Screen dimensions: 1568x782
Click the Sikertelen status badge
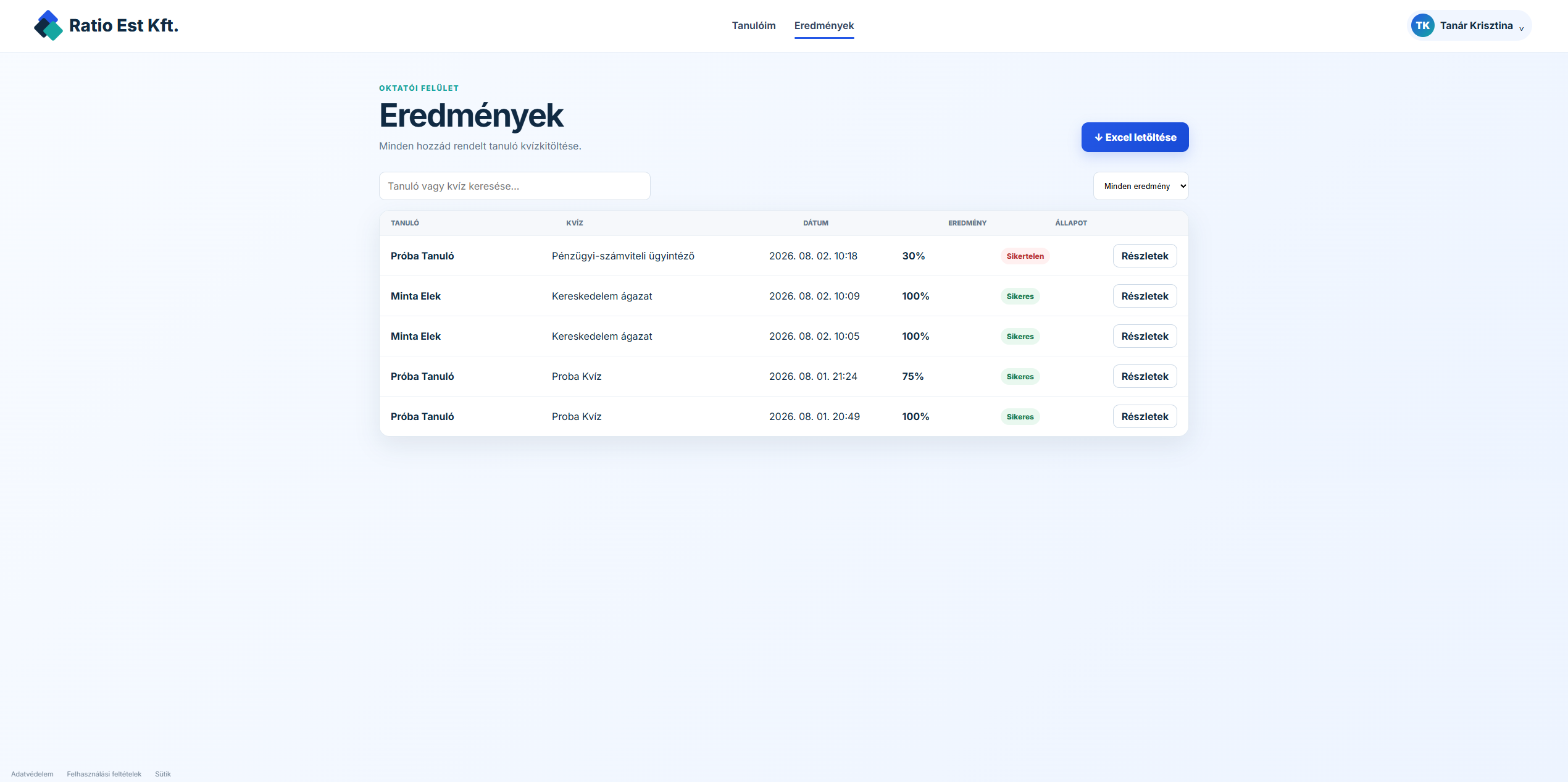click(1025, 256)
